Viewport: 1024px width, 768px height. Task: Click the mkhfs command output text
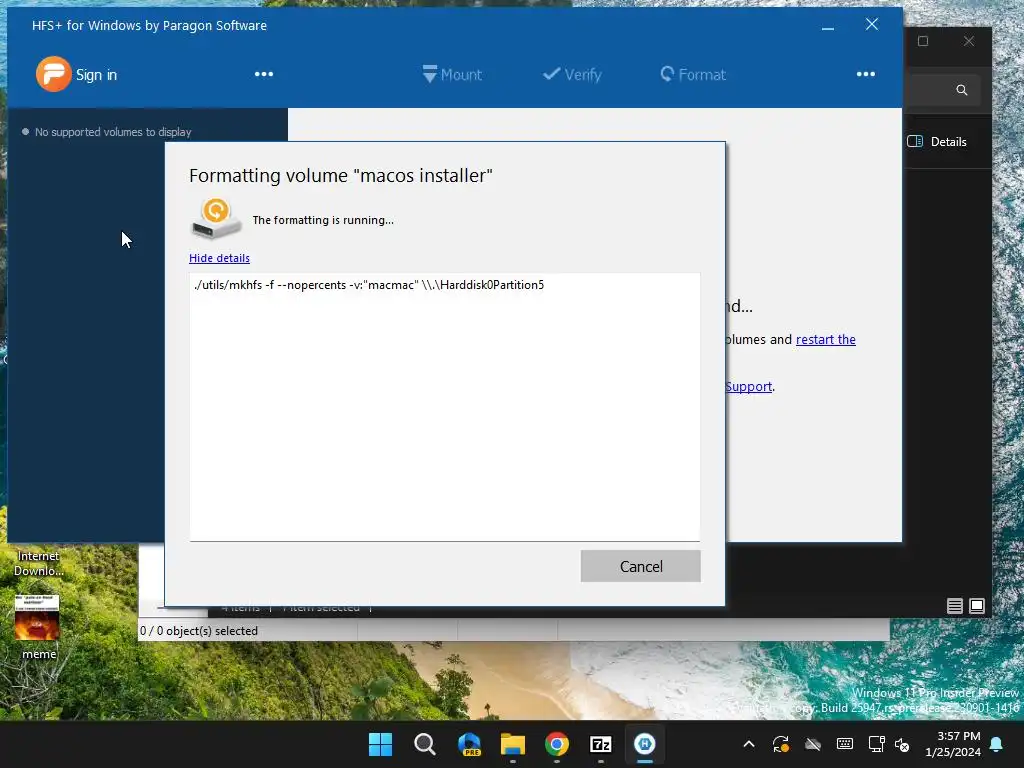368,285
